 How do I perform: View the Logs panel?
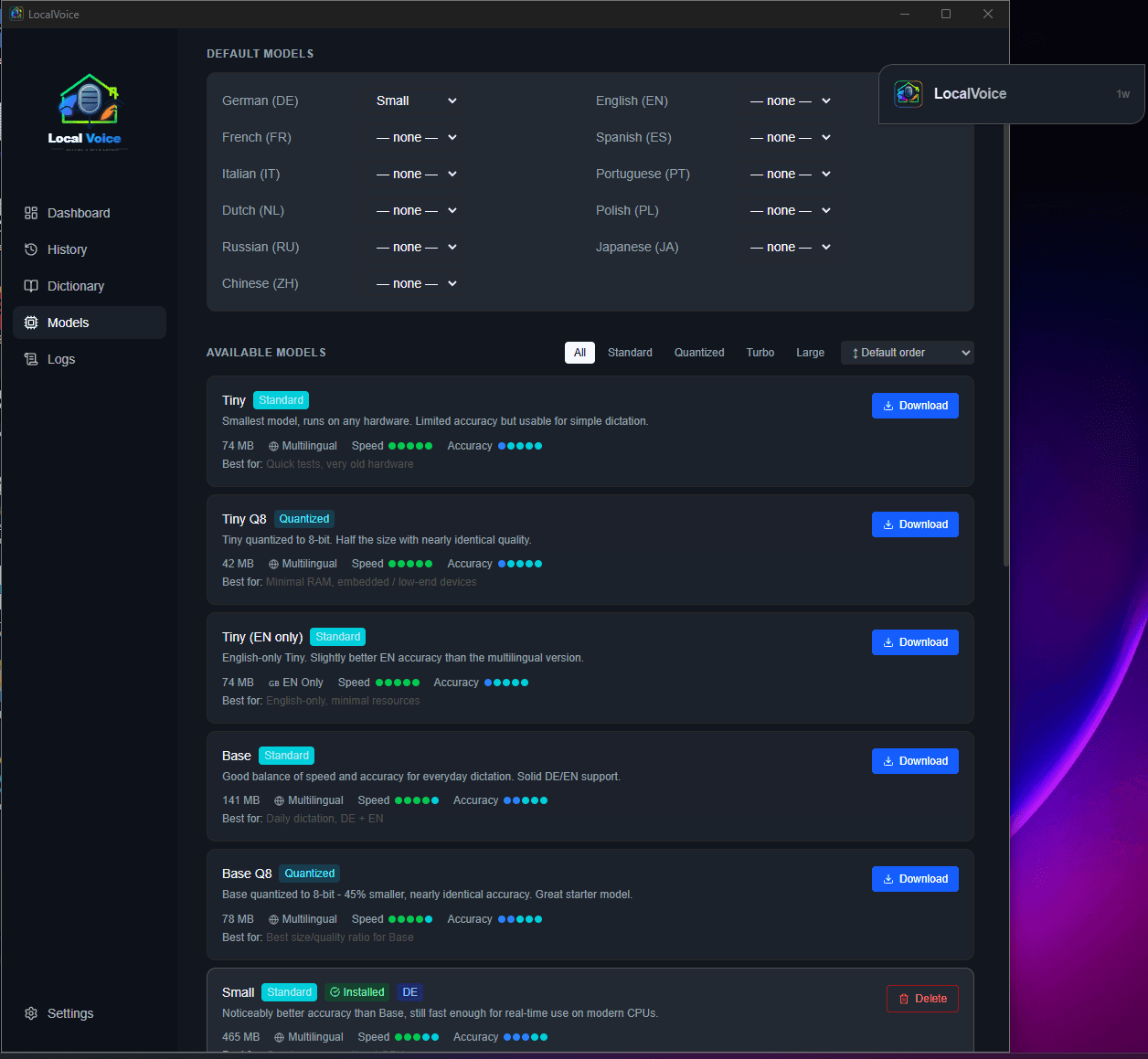click(x=59, y=358)
